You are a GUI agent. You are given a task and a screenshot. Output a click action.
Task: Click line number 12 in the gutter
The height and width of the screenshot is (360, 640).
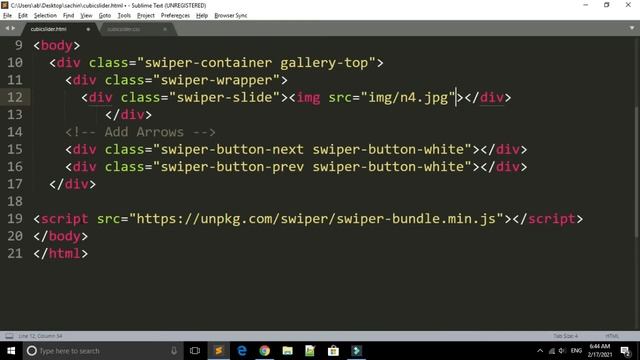[15, 97]
